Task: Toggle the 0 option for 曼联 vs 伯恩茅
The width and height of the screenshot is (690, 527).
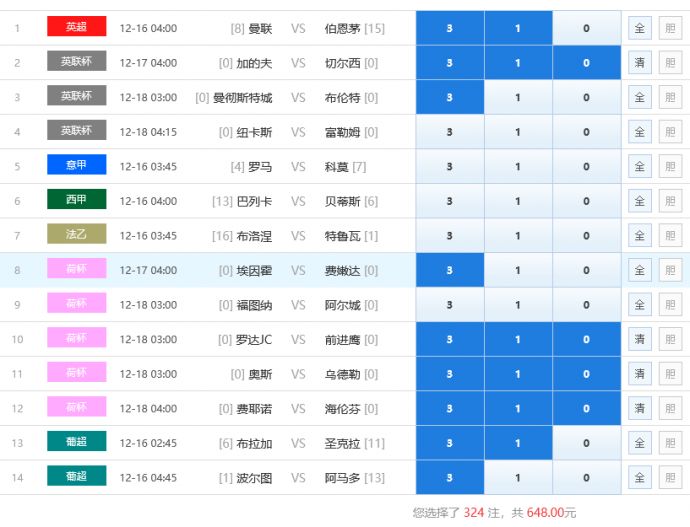Action: [586, 28]
